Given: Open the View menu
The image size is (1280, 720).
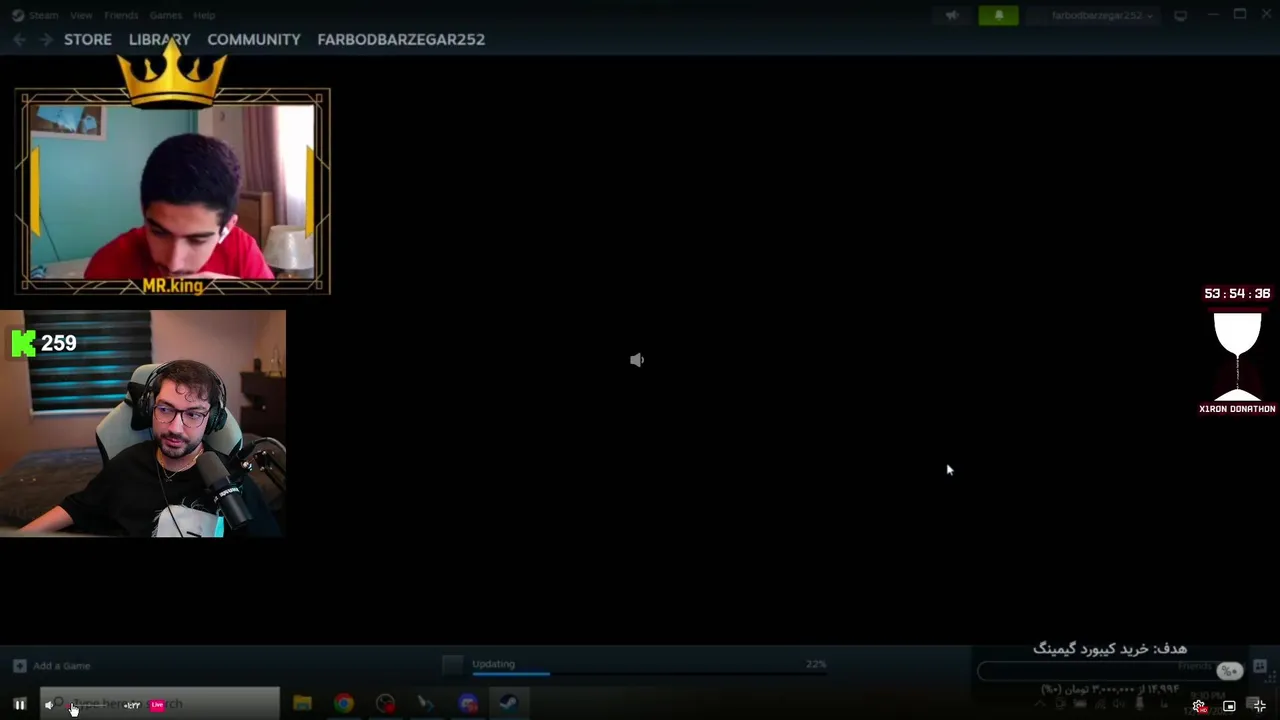Looking at the screenshot, I should (x=81, y=15).
